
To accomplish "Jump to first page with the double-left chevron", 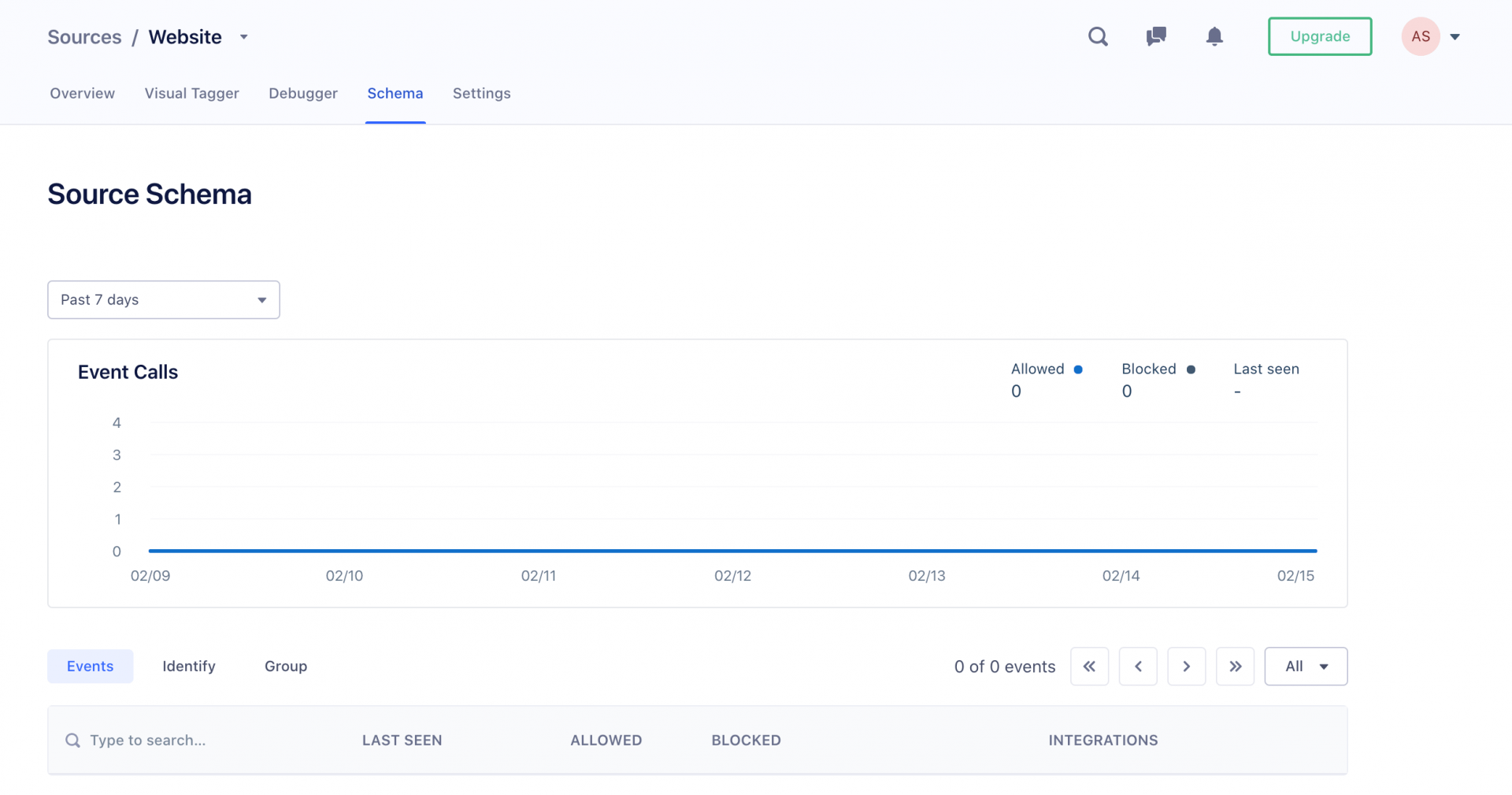I will 1089,666.
